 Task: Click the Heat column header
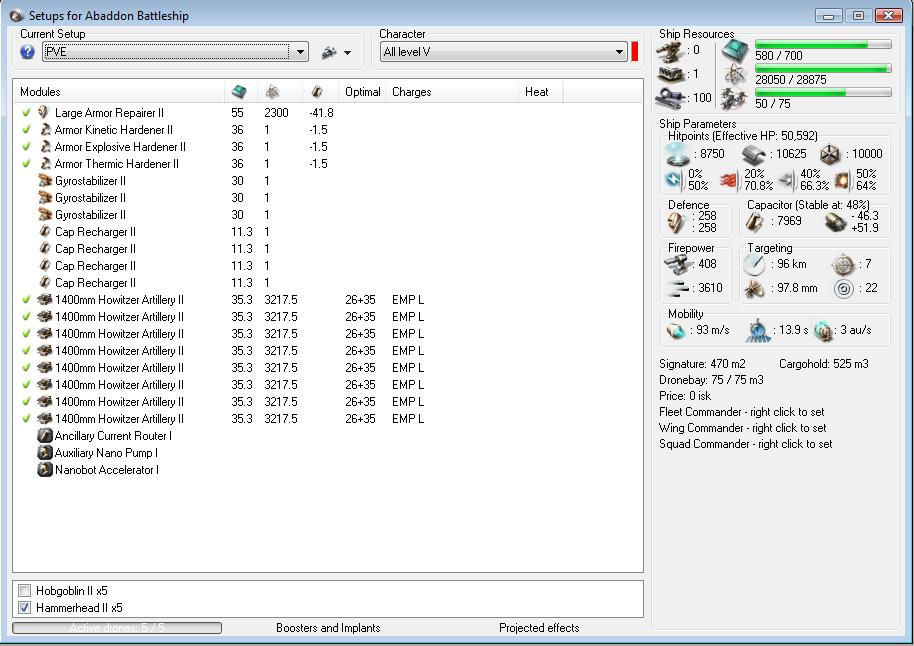540,92
